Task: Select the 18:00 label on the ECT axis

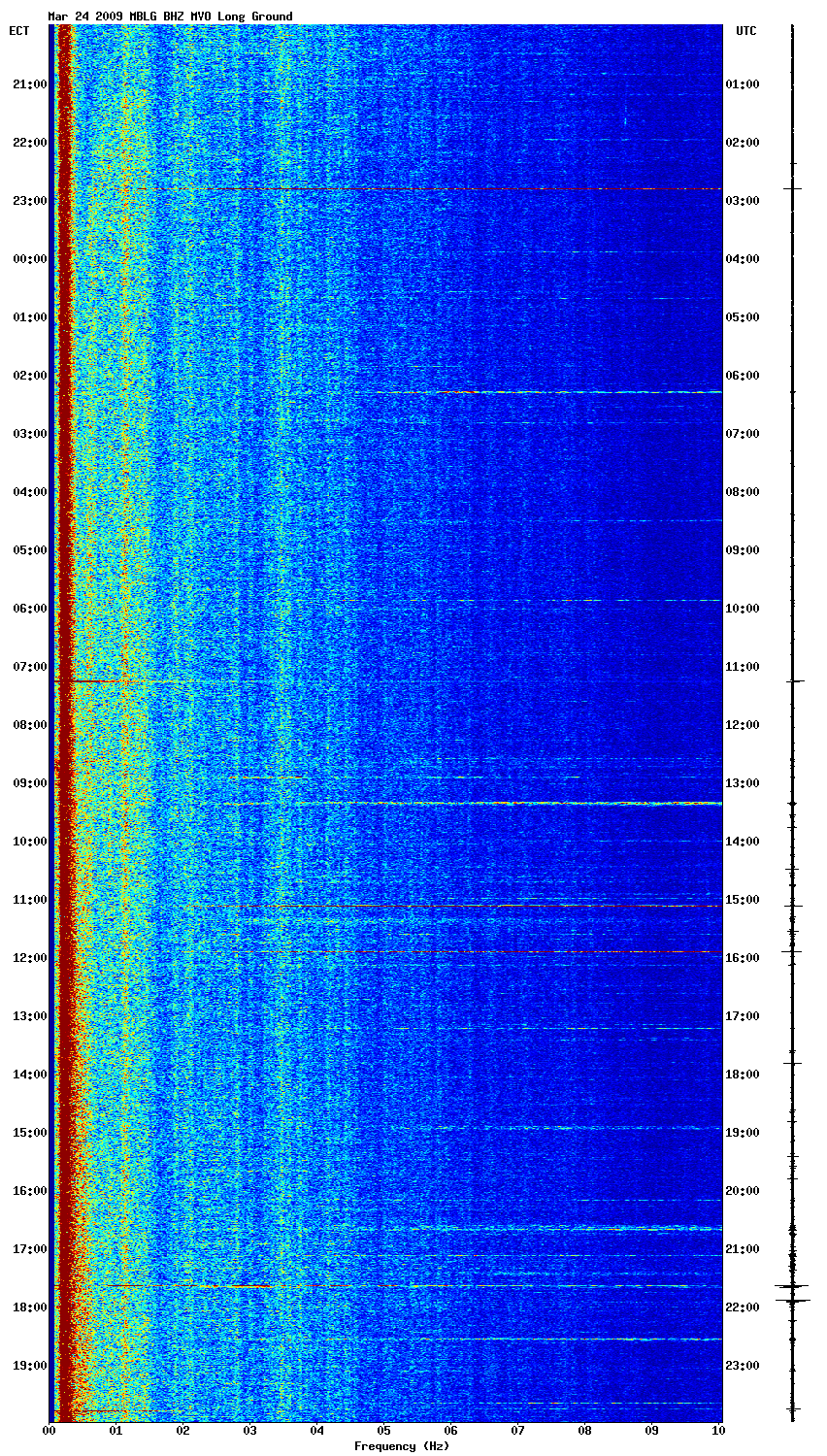Action: [x=30, y=1307]
